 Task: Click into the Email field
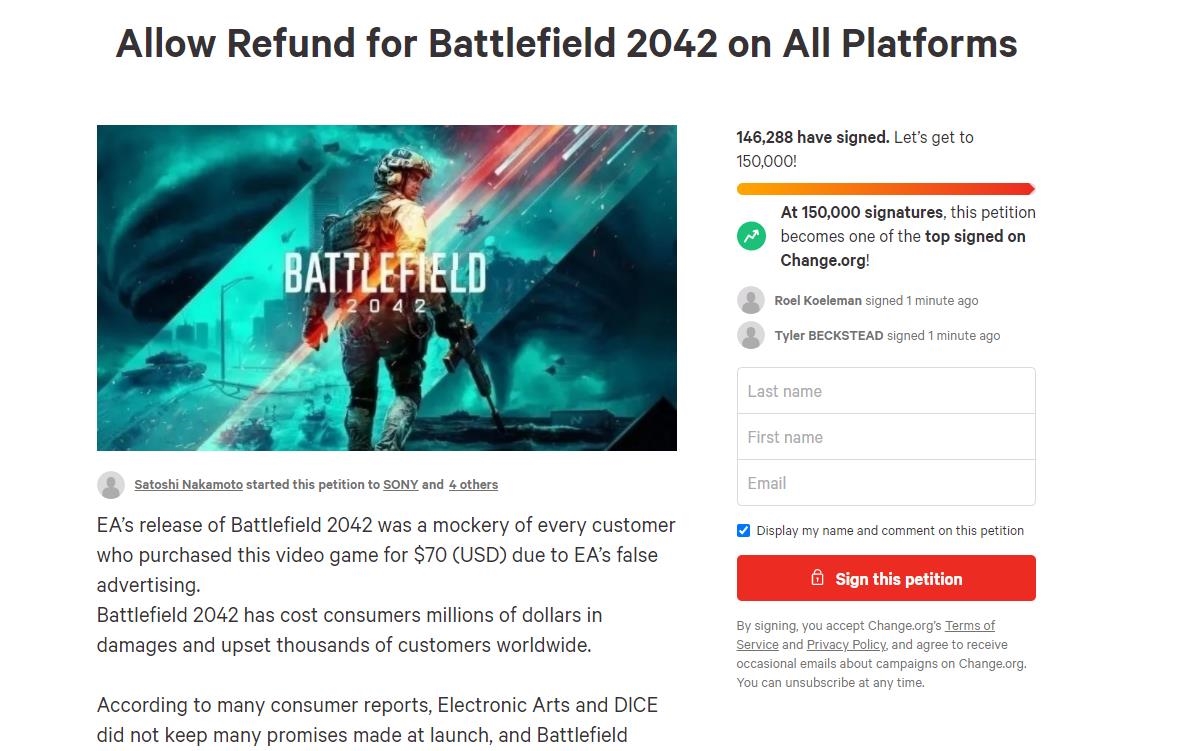click(x=886, y=483)
